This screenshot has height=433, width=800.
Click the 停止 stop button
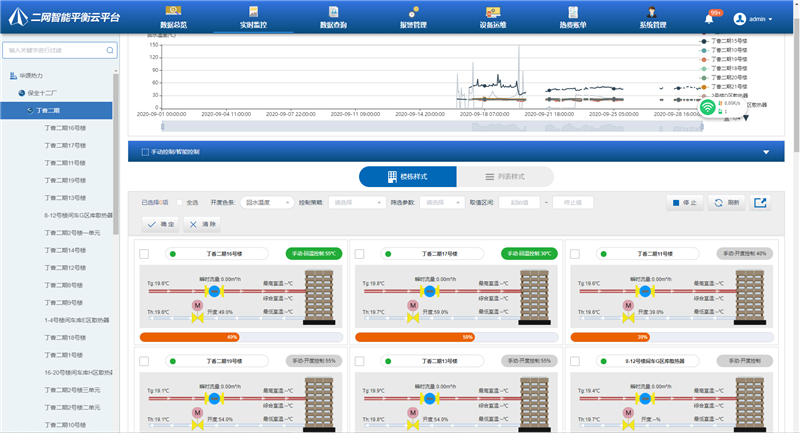[685, 202]
